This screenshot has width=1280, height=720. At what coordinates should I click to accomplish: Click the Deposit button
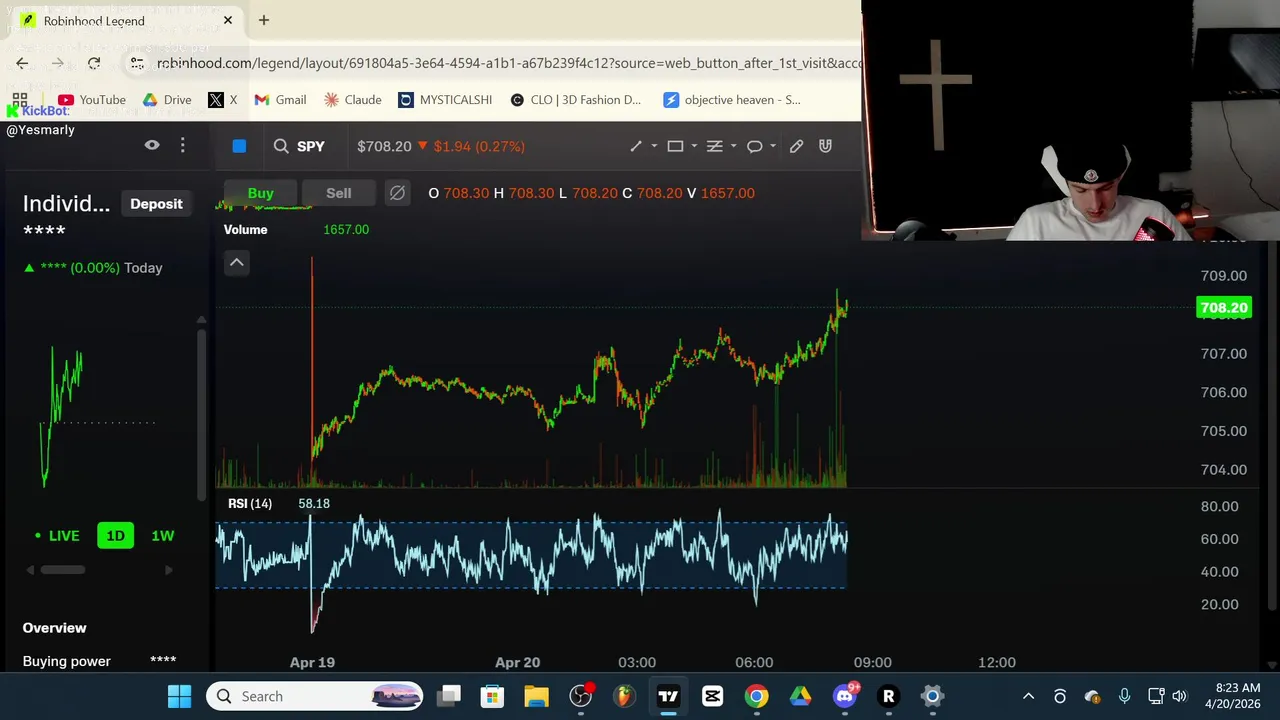(x=156, y=204)
